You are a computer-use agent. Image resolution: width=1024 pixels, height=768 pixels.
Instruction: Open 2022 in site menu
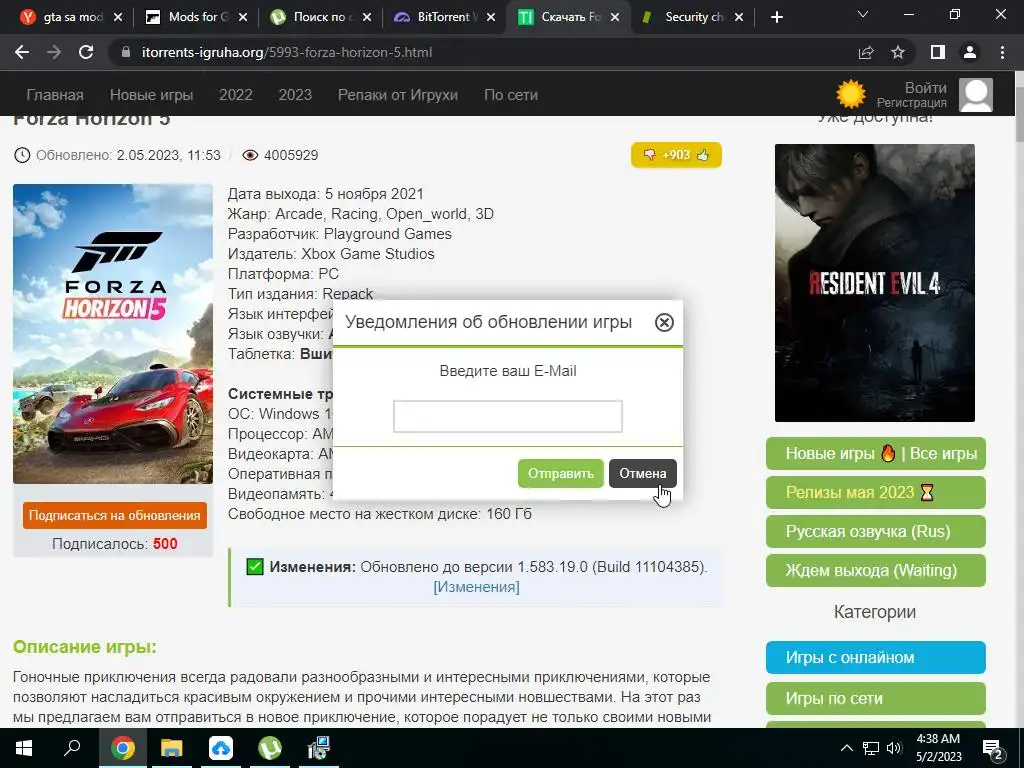tap(236, 95)
